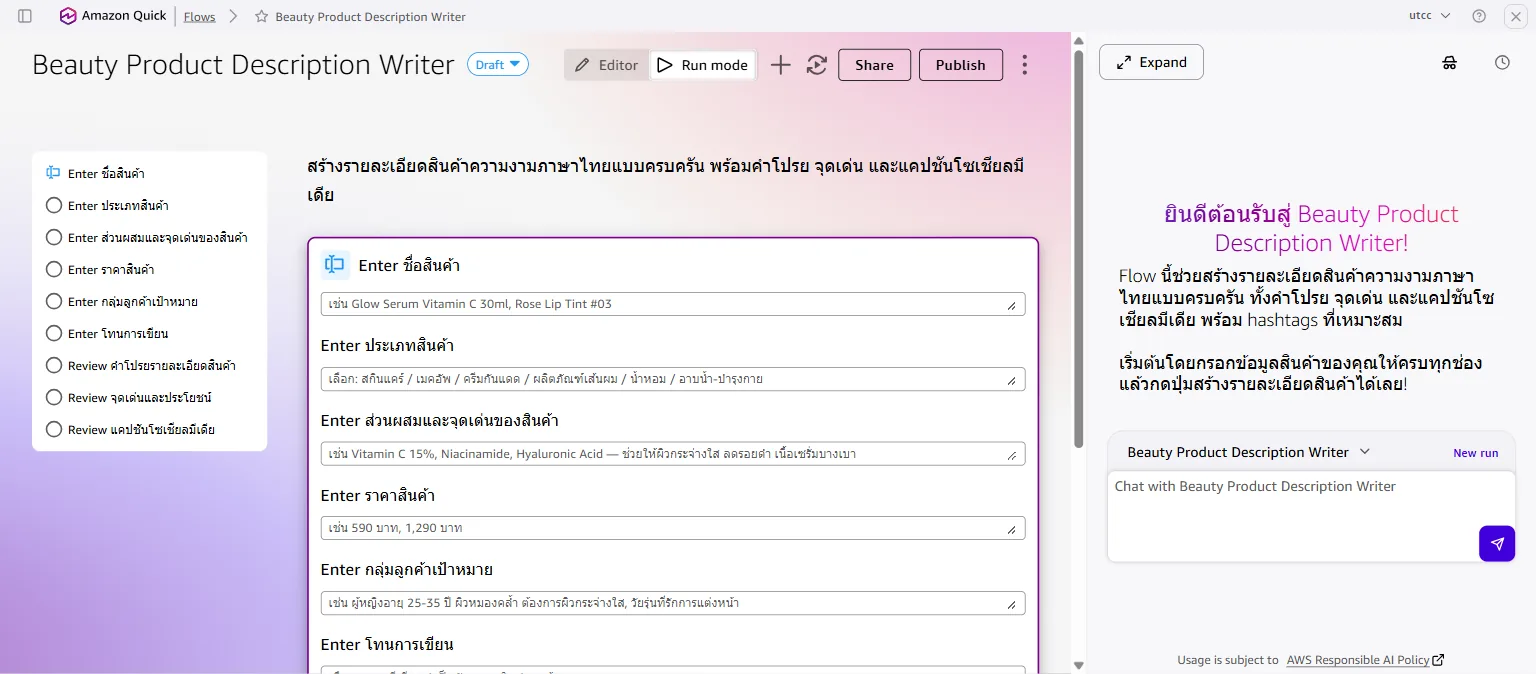Click the refresh flow icon
The image size is (1536, 674).
817,65
